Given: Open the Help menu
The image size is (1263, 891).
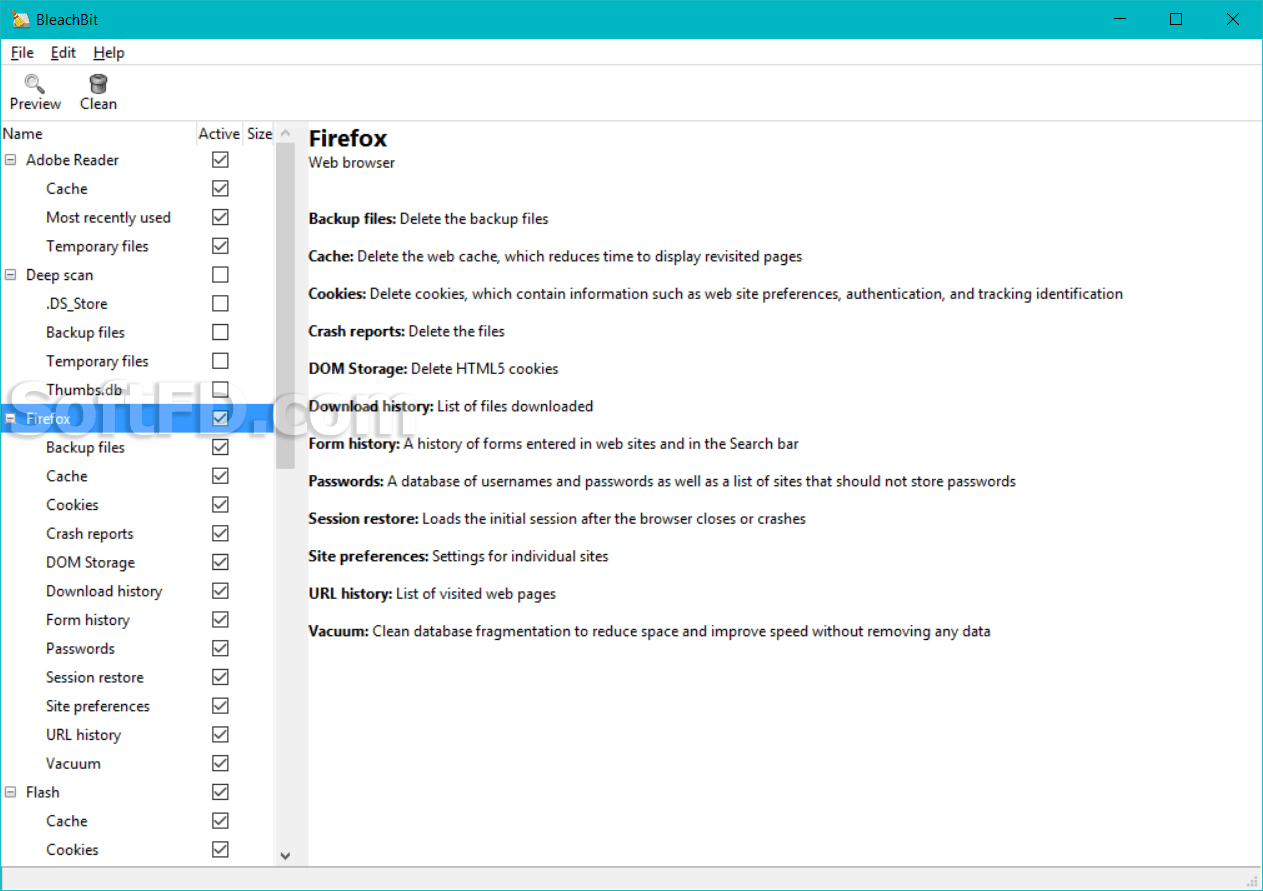Looking at the screenshot, I should click(x=109, y=53).
